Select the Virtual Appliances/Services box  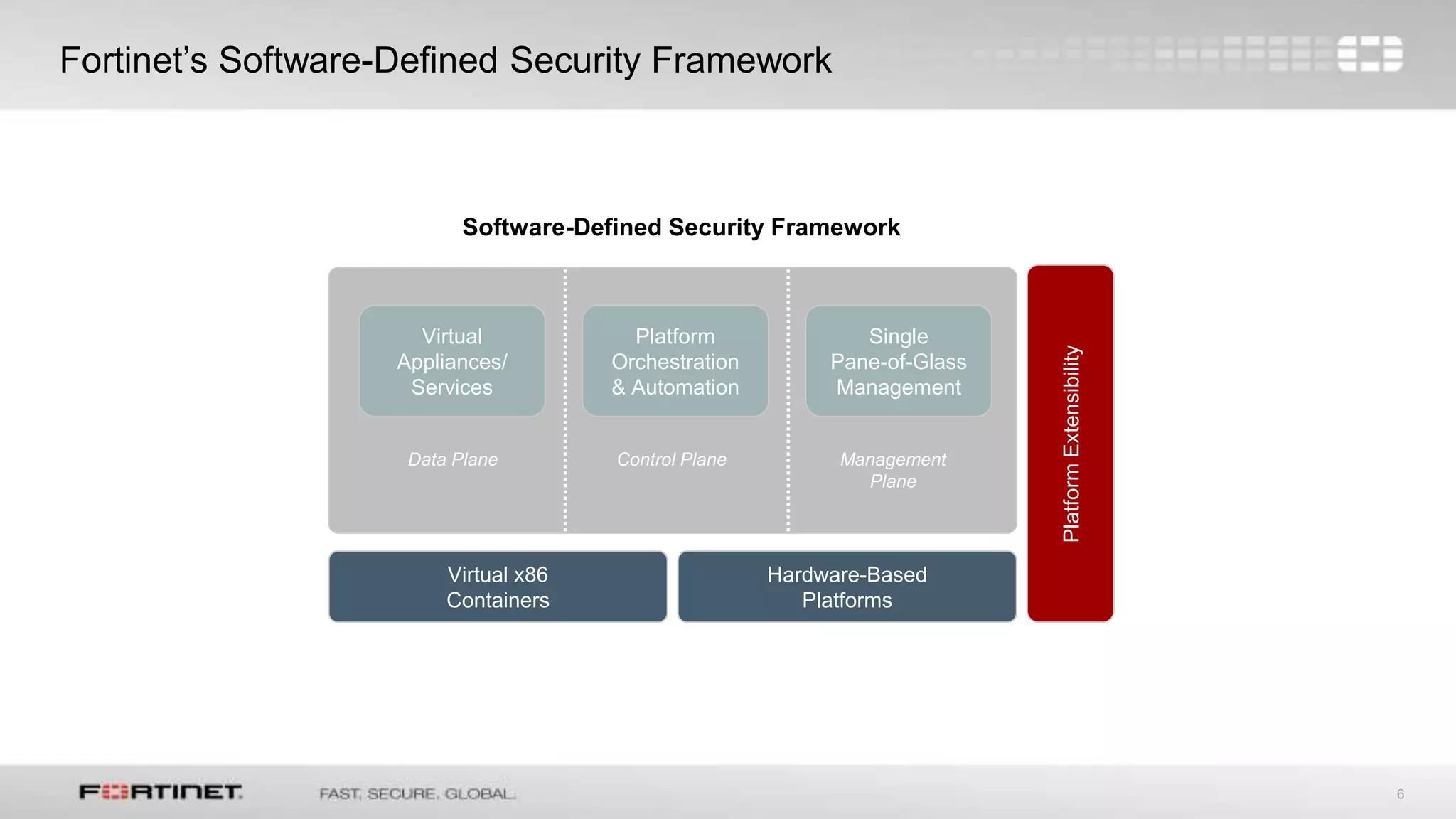click(x=452, y=361)
